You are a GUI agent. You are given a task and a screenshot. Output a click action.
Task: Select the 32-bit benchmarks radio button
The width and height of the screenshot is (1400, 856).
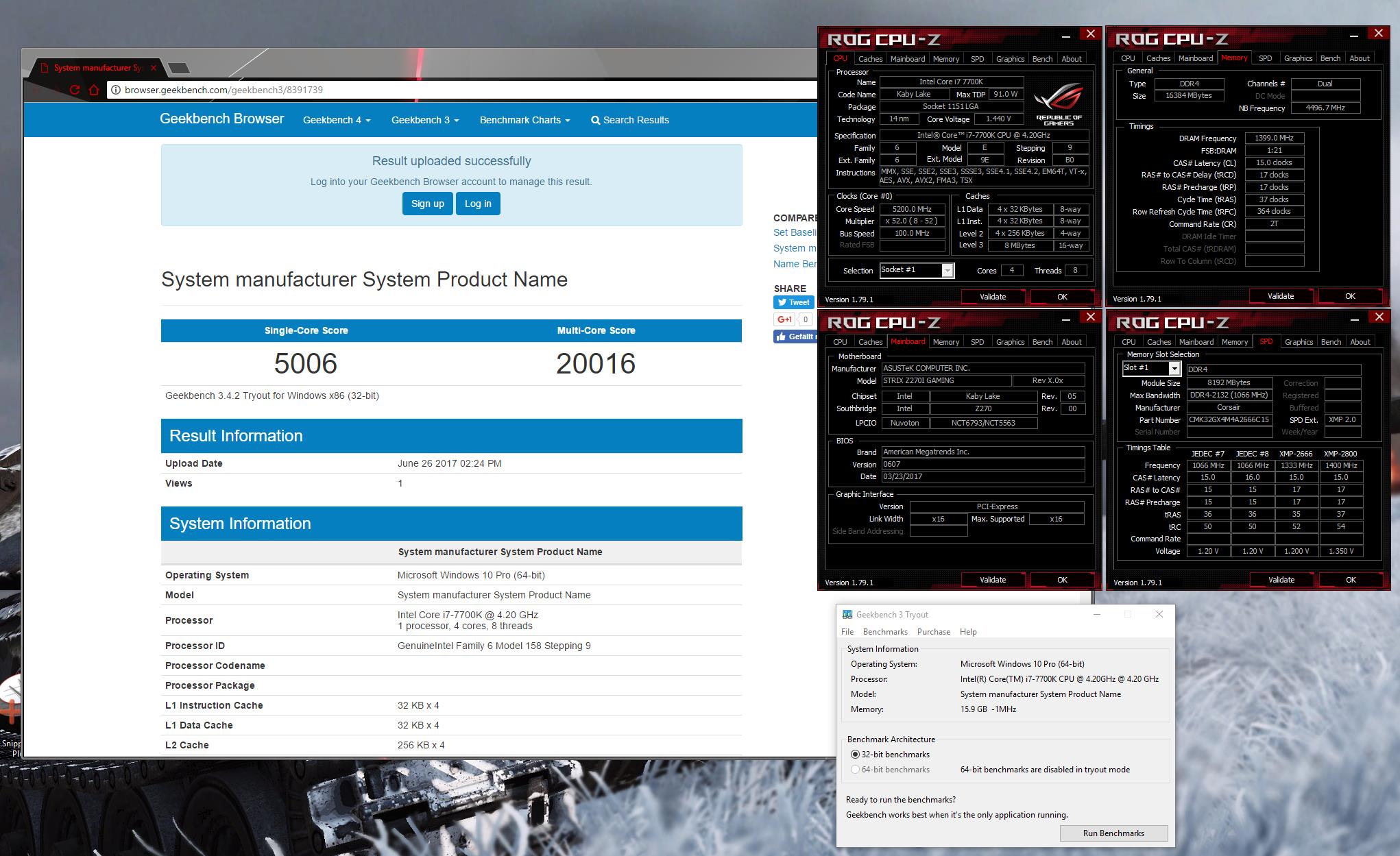click(x=855, y=755)
